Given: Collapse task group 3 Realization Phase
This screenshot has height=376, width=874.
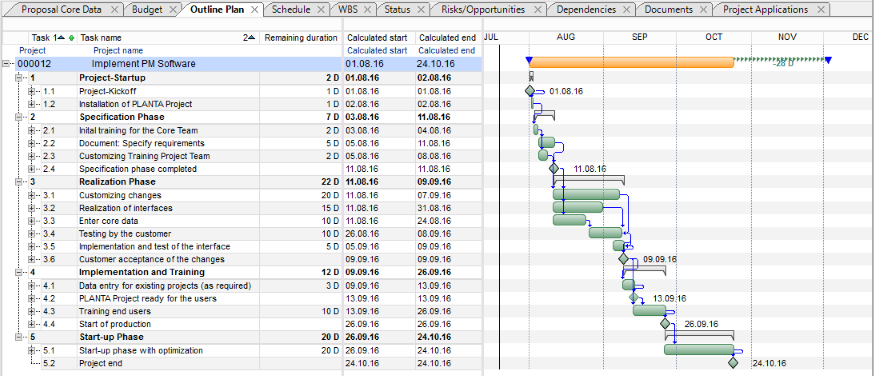Looking at the screenshot, I should (x=19, y=182).
